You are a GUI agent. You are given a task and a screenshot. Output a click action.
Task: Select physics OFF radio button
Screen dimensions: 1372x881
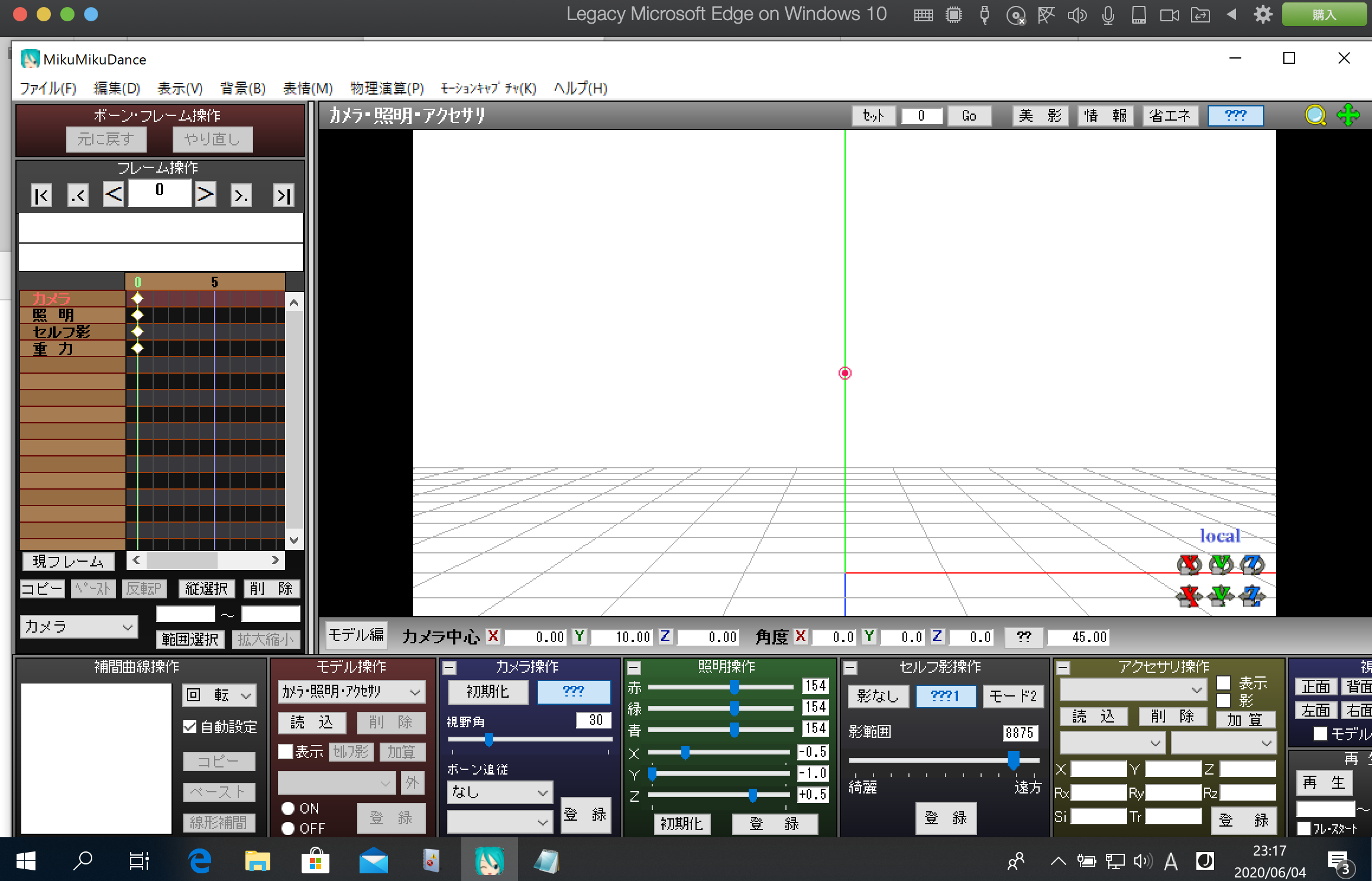(x=288, y=828)
